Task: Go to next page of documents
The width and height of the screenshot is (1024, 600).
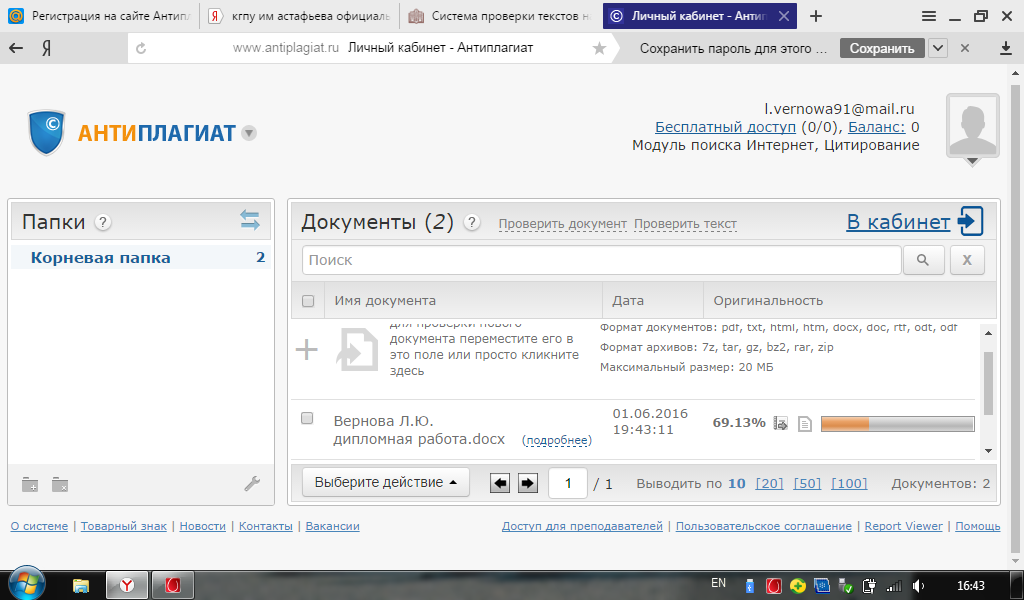Action: (x=527, y=483)
